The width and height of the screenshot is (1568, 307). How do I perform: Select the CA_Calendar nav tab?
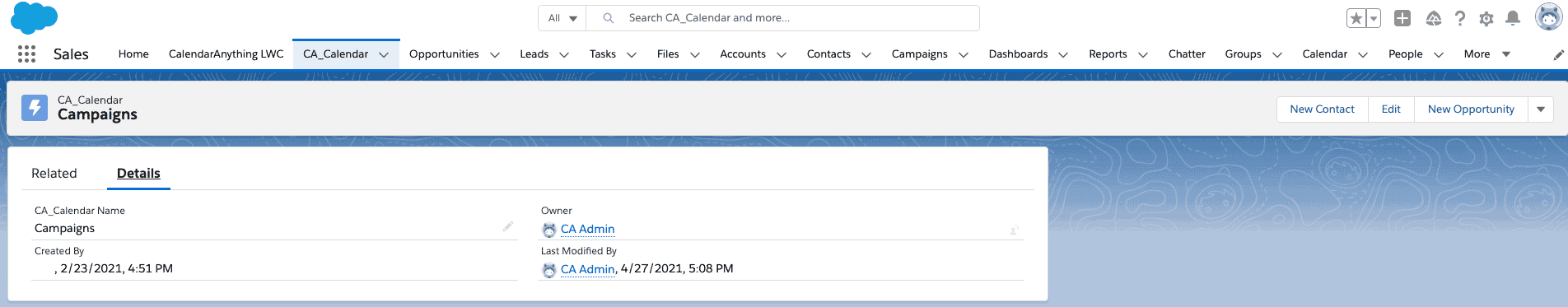(335, 54)
